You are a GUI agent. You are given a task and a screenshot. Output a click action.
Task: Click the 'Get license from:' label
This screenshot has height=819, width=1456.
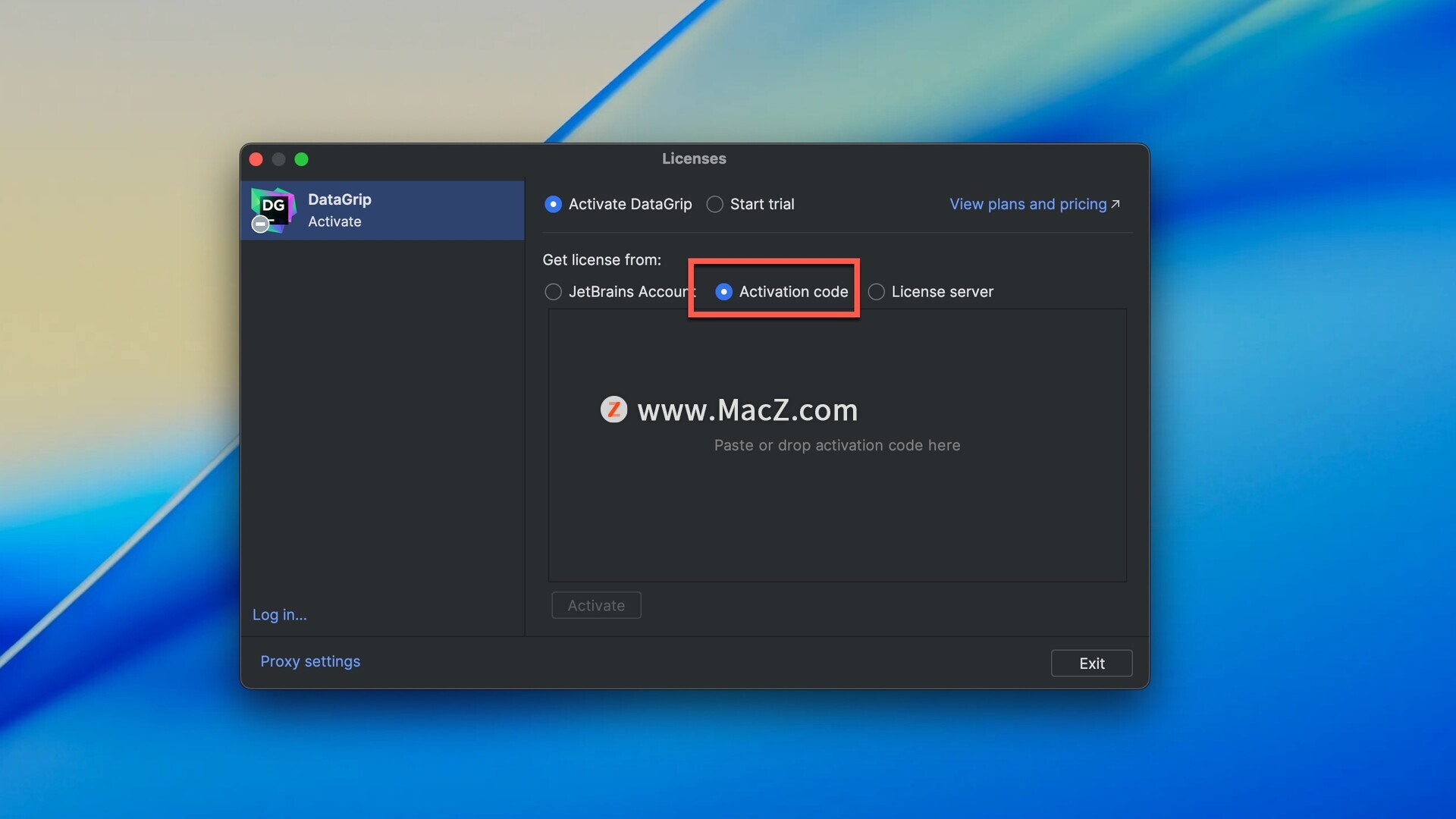click(601, 260)
